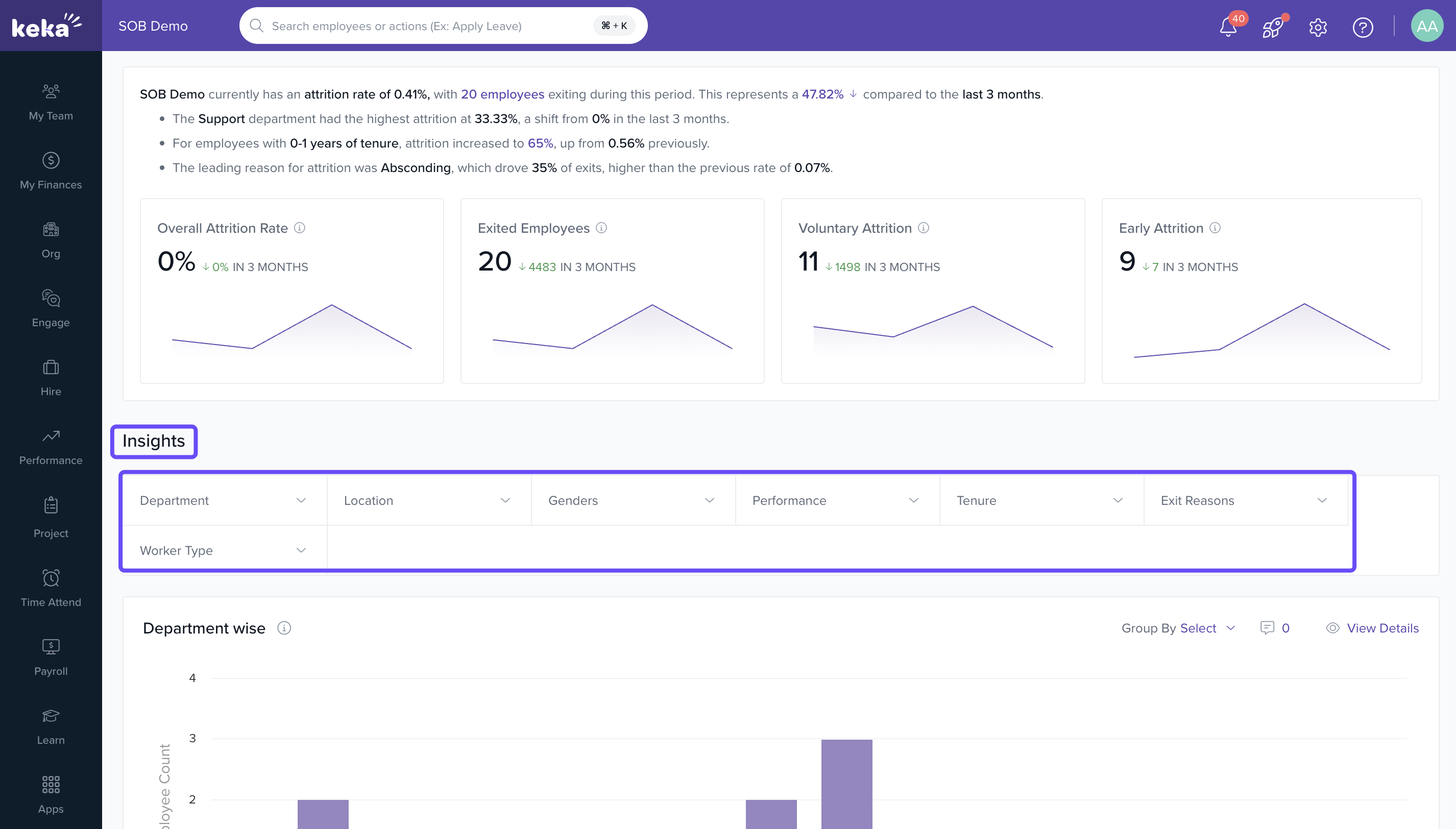
Task: Open the notifications bell icon
Action: click(1228, 27)
